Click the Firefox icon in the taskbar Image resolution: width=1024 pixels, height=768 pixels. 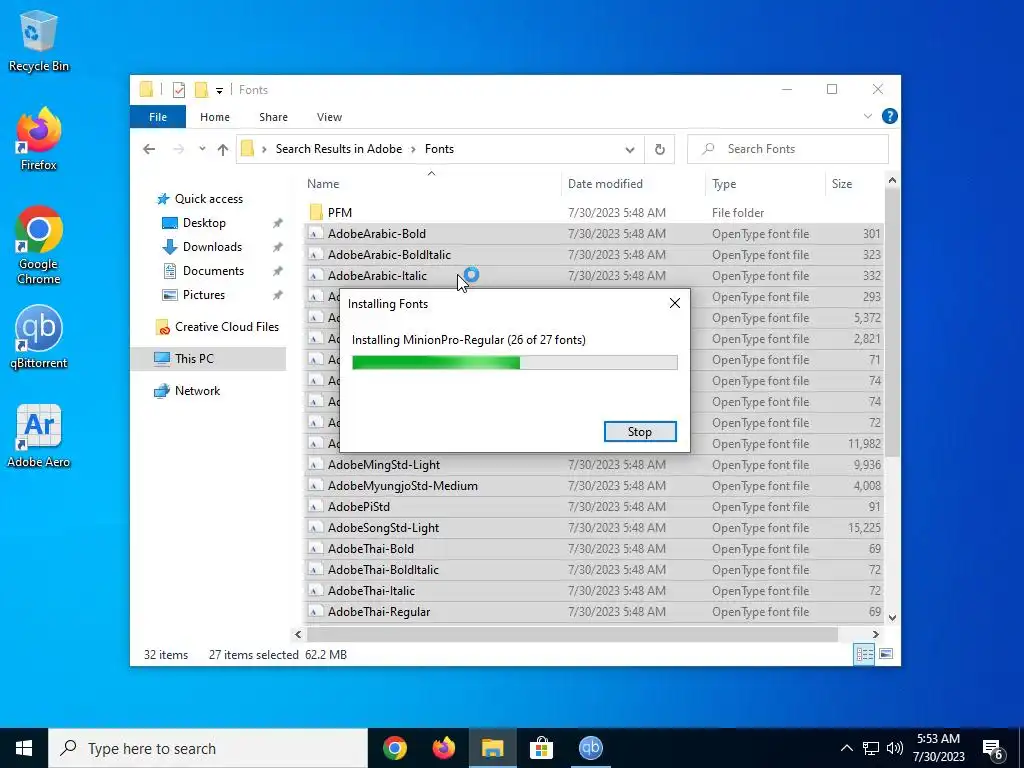point(444,748)
